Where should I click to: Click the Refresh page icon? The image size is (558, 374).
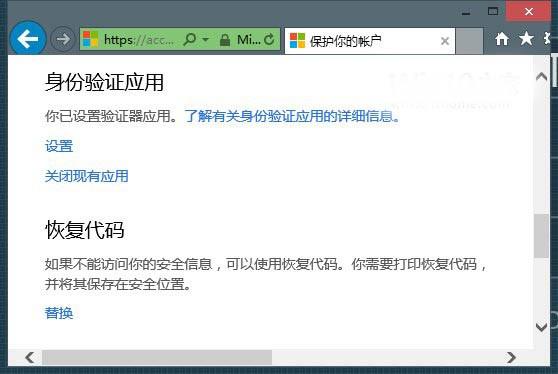coord(269,39)
